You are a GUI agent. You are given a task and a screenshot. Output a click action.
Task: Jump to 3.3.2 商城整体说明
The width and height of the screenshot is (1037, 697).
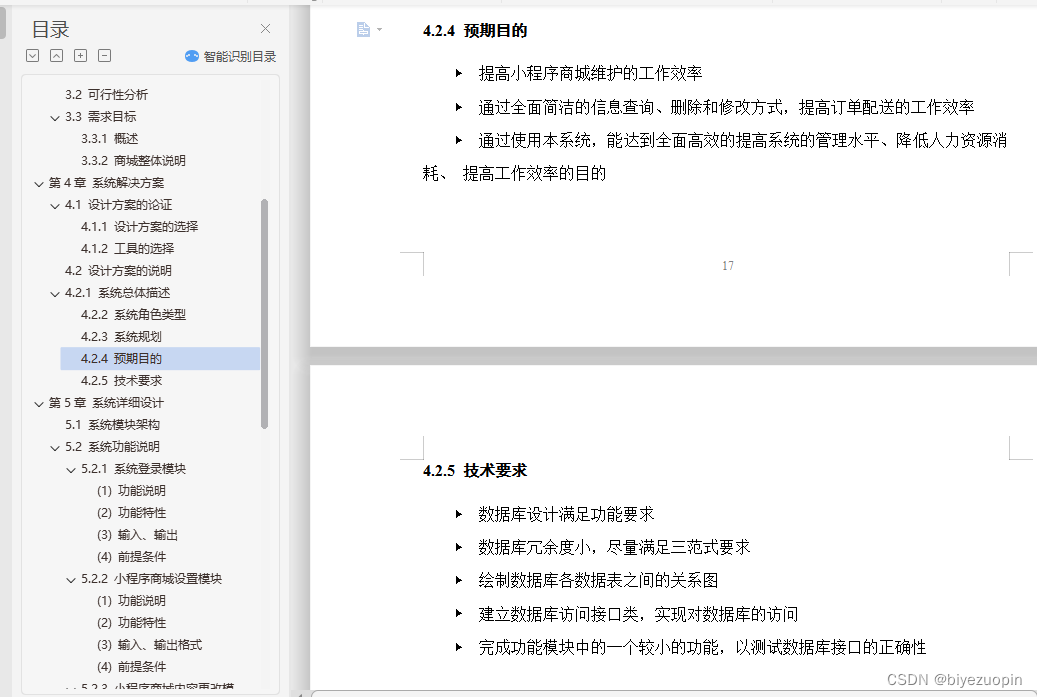[x=133, y=160]
